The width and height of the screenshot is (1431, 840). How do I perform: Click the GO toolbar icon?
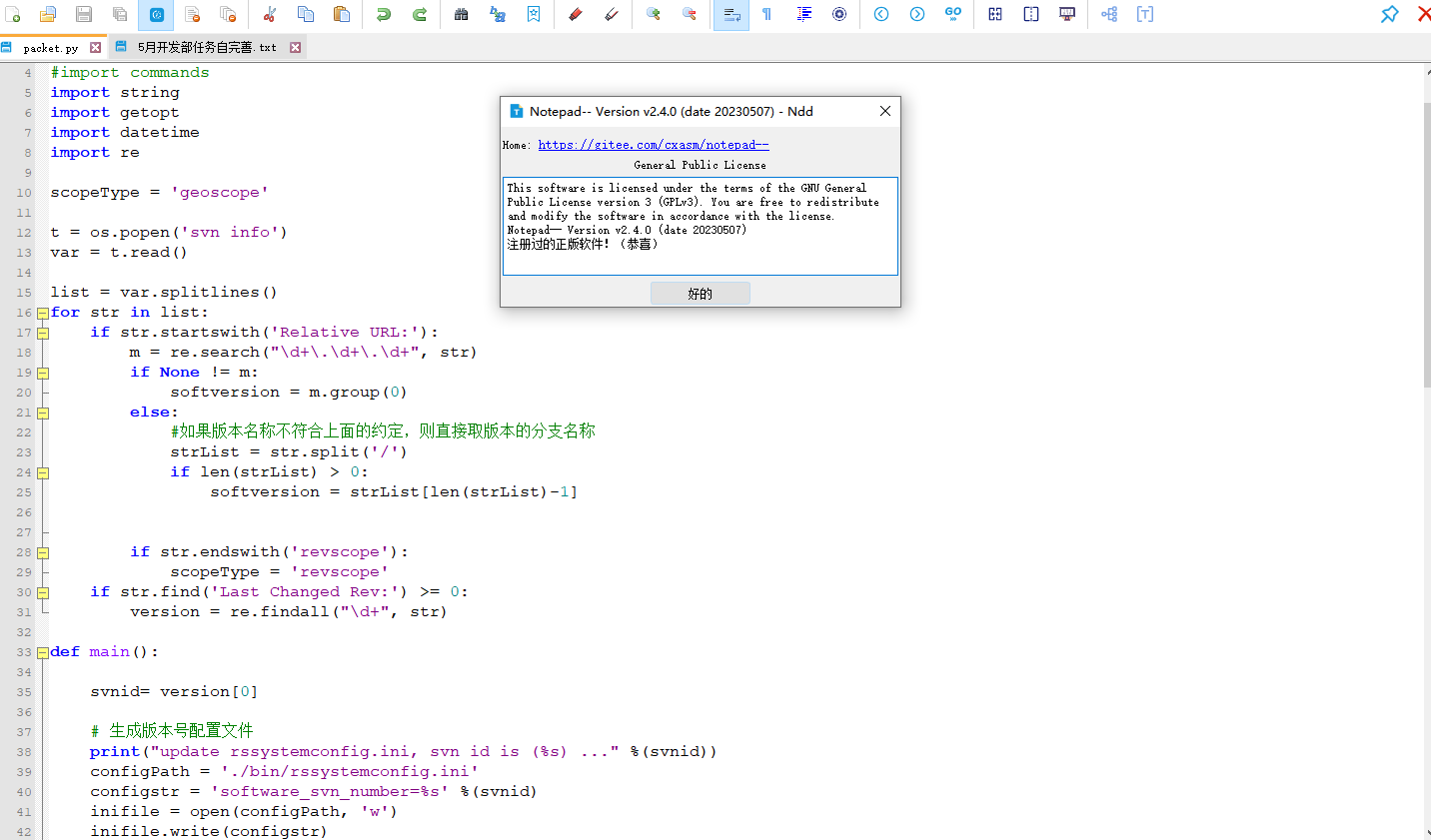click(953, 14)
